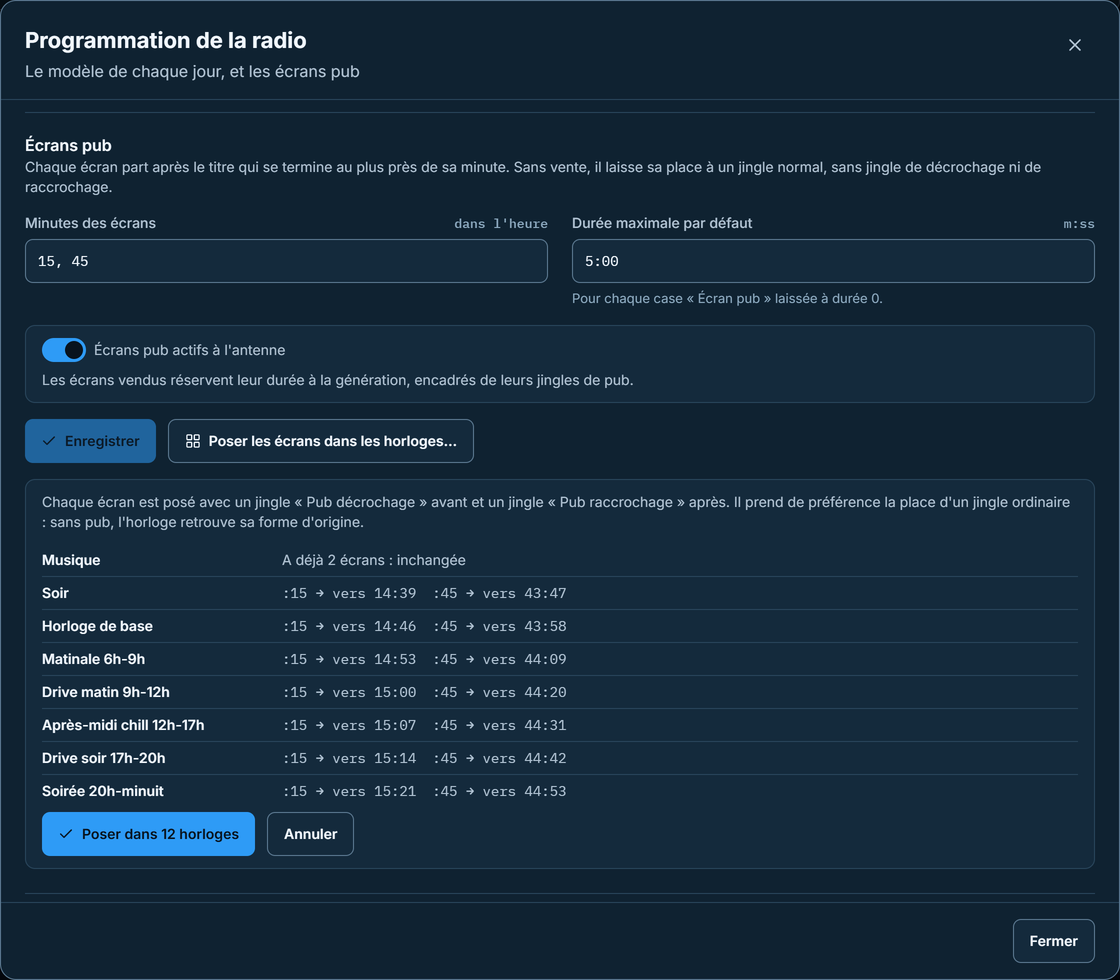Select the Drive soir 17h-20h row

(559, 758)
